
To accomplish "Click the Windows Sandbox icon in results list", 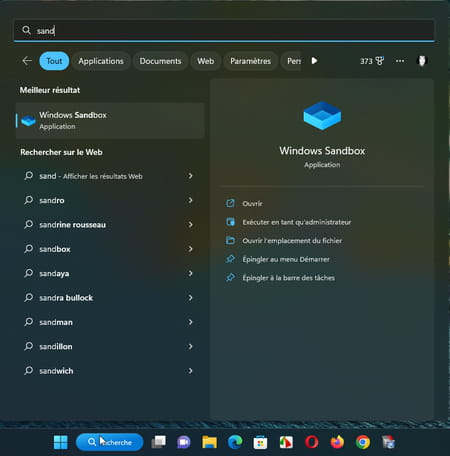I will [x=28, y=120].
